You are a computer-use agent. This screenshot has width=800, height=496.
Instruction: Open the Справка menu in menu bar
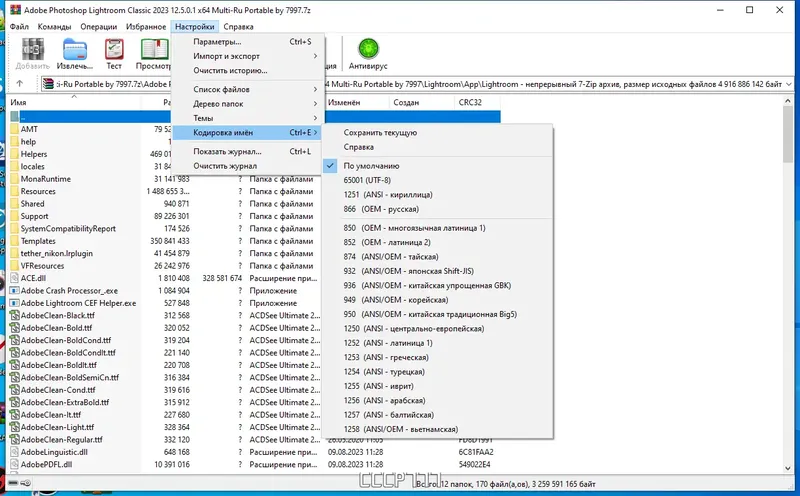pyautogui.click(x=238, y=27)
